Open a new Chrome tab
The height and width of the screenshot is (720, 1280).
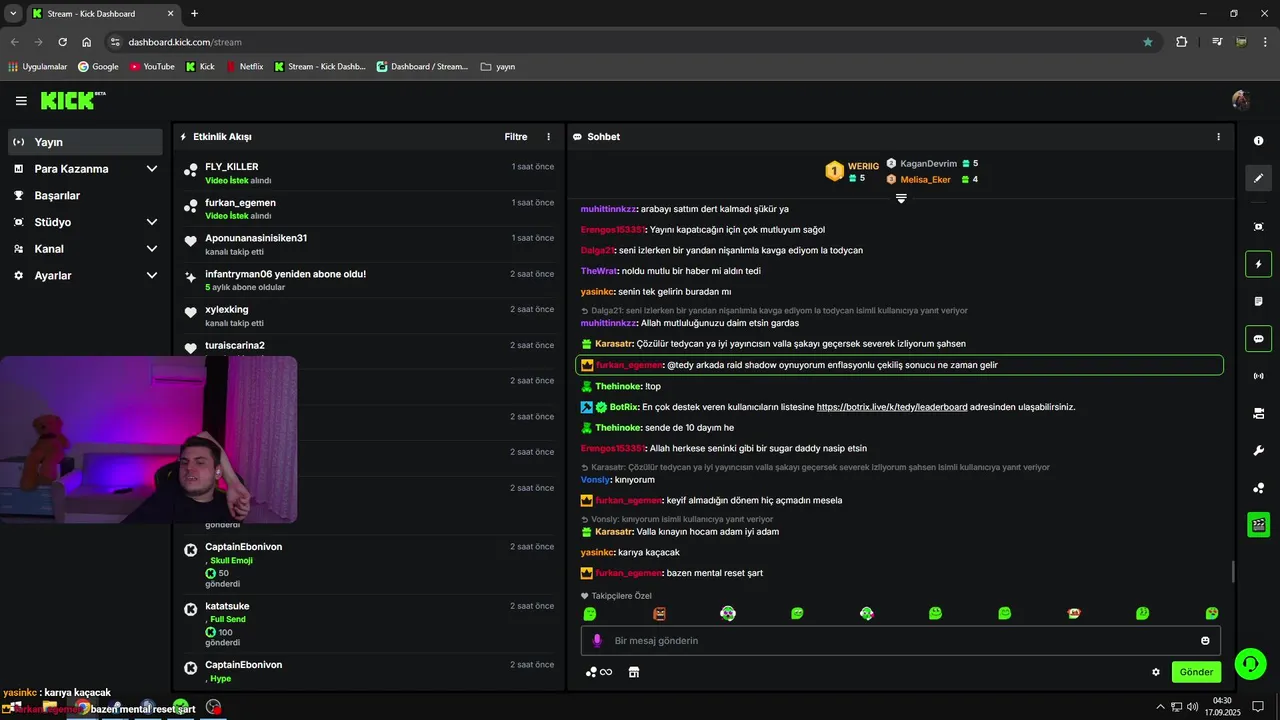tap(194, 14)
